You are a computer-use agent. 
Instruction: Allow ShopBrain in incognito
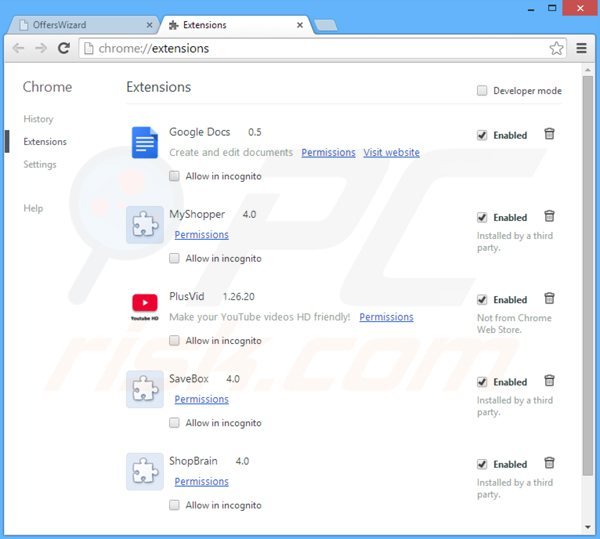click(x=174, y=505)
